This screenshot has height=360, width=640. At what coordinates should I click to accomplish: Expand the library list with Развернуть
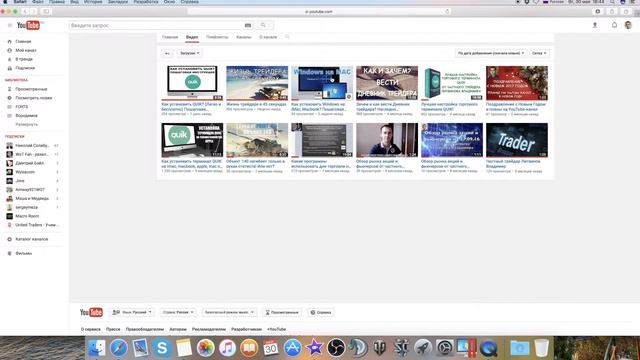(x=27, y=124)
